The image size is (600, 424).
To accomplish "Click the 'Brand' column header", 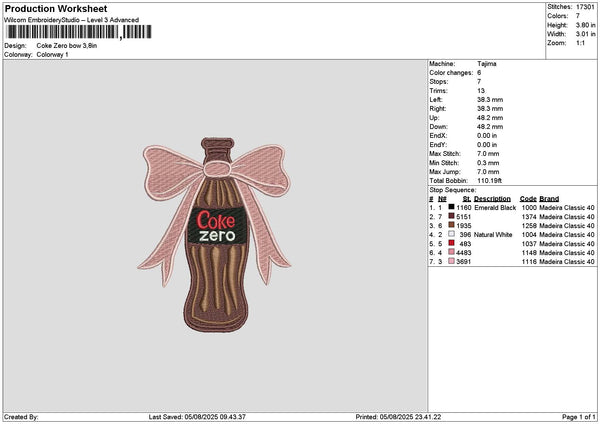I will point(549,199).
